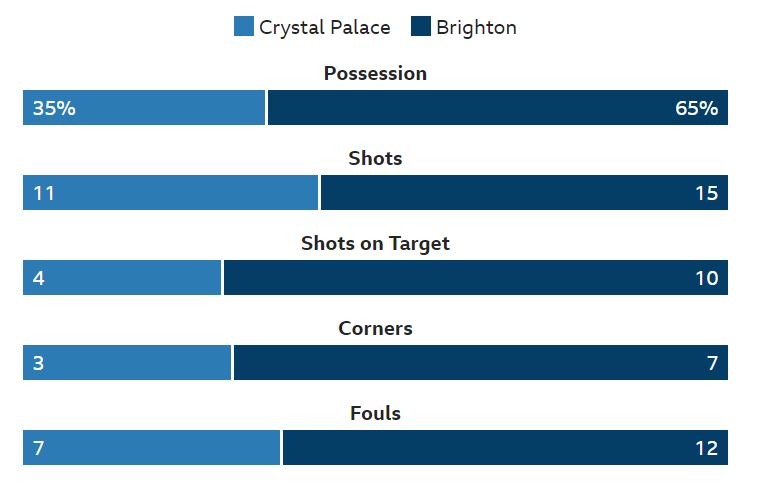Click the Shots on Target heading
The image size is (766, 492).
click(375, 243)
